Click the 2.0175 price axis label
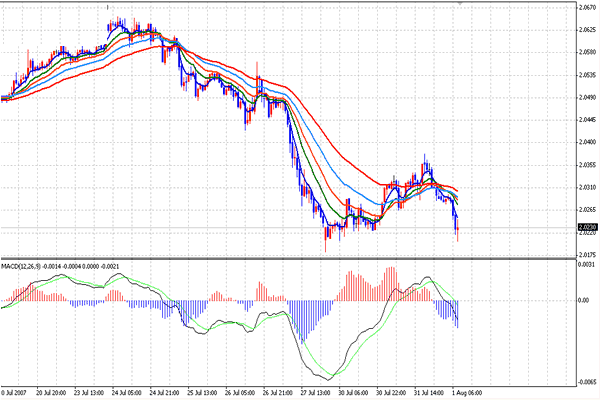The image size is (600, 400). [588, 255]
